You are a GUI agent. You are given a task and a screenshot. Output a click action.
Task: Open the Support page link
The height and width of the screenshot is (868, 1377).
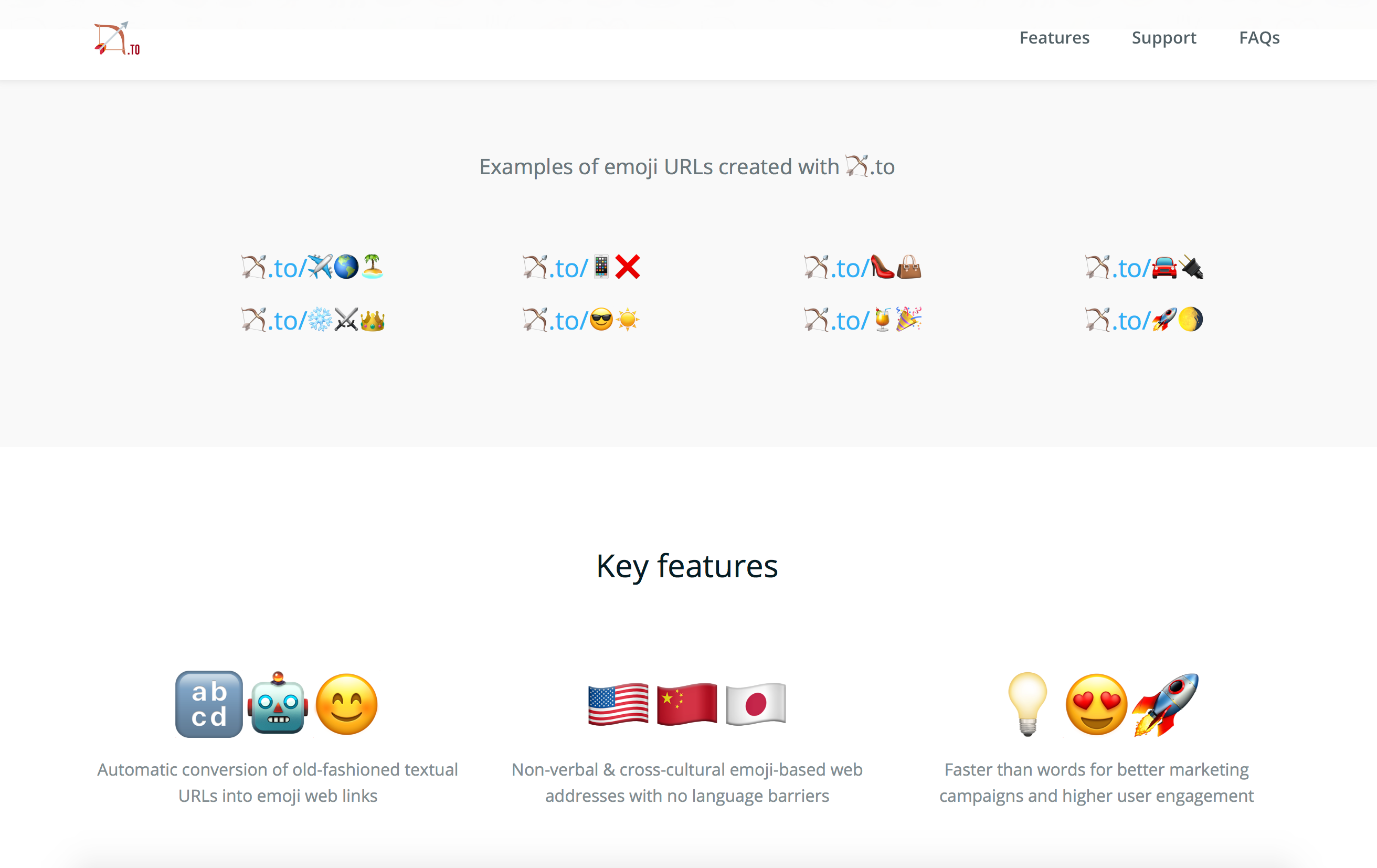[1164, 38]
